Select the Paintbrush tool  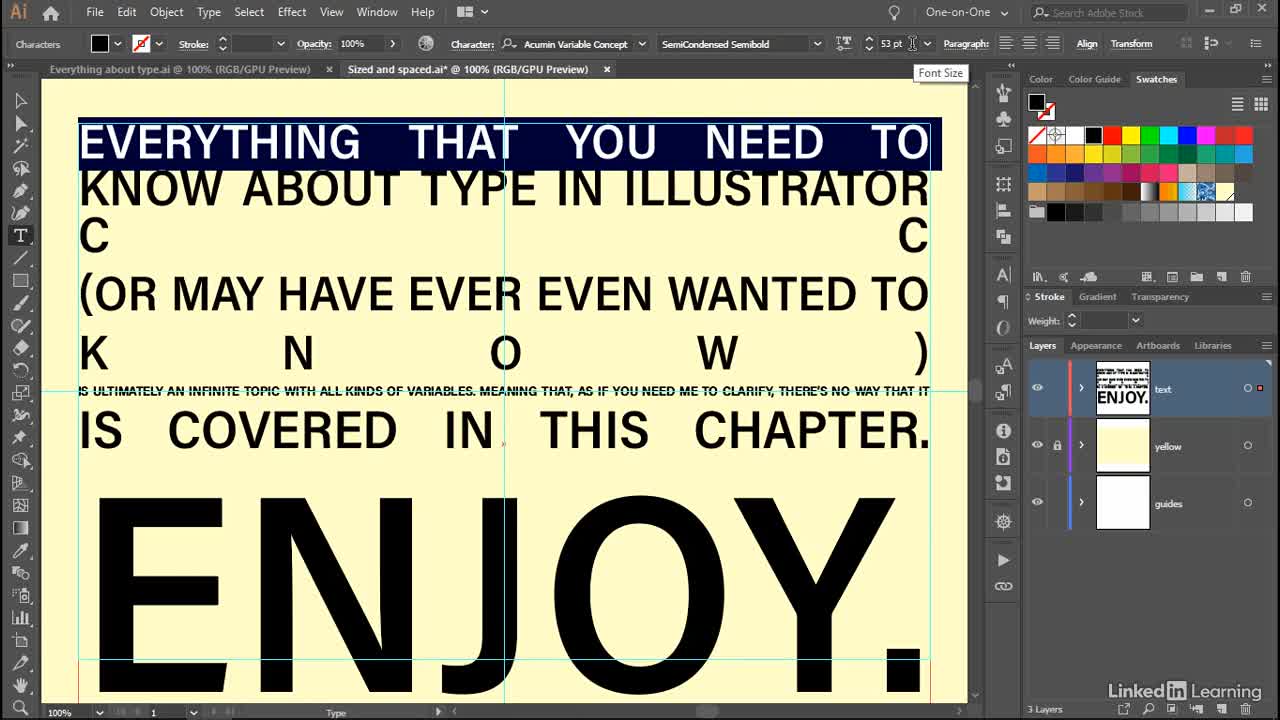pos(20,303)
